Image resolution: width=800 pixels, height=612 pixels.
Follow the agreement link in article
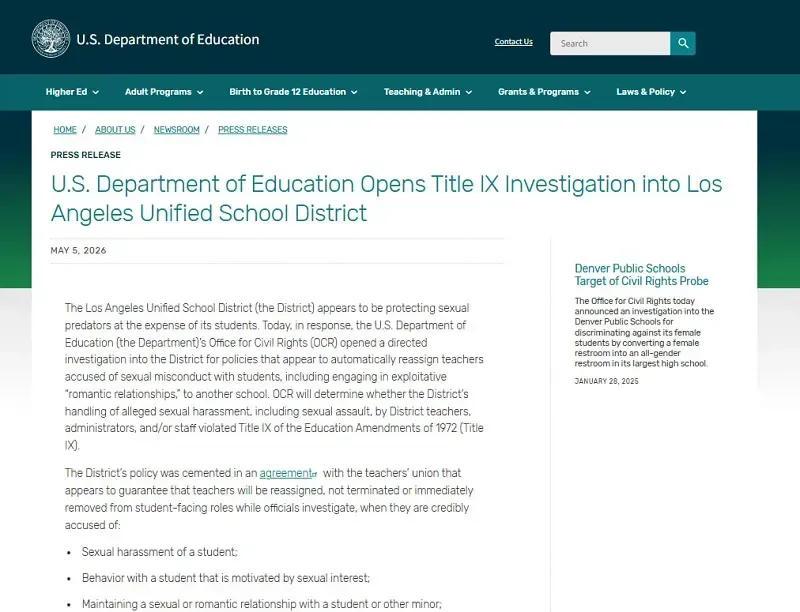[x=286, y=473]
